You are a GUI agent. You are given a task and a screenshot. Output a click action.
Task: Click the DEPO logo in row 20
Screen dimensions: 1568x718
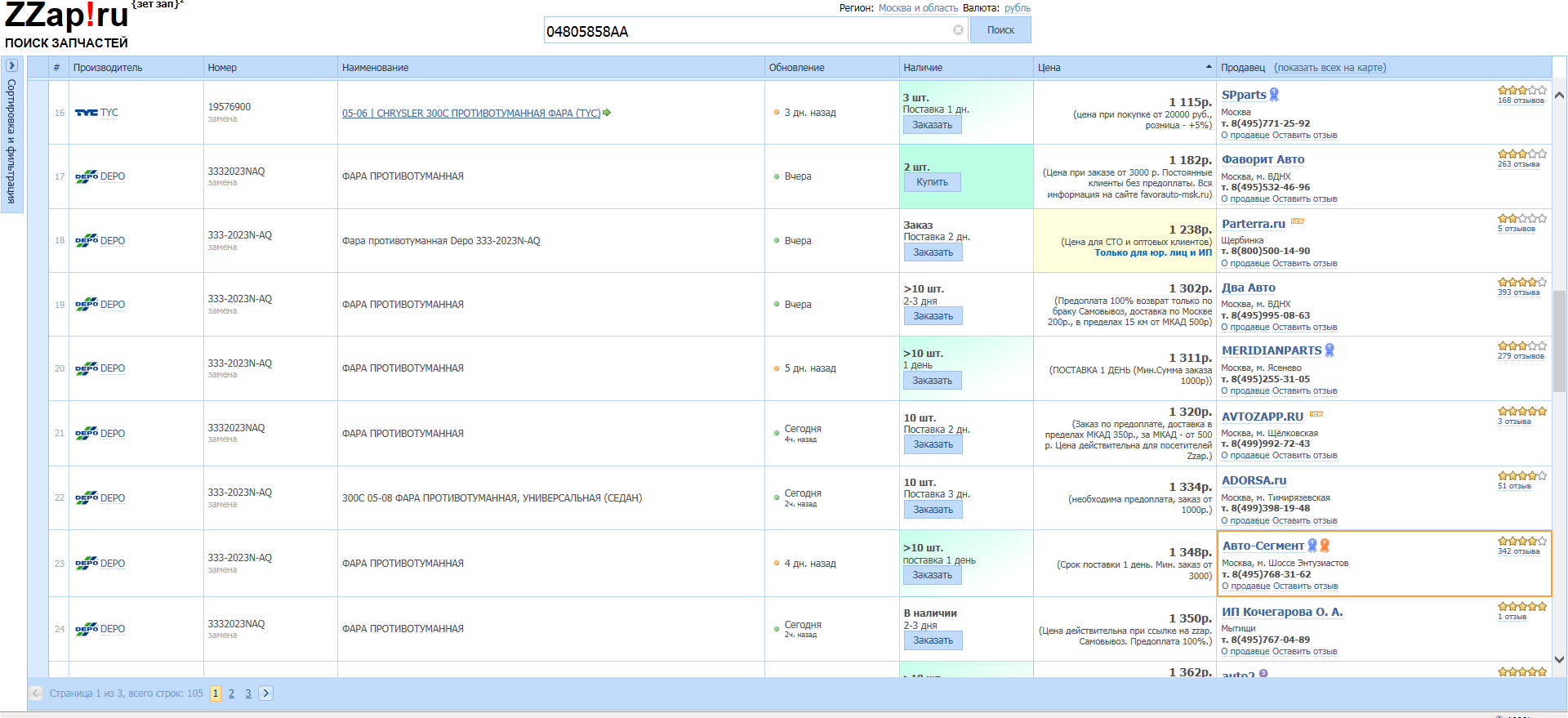[x=87, y=368]
